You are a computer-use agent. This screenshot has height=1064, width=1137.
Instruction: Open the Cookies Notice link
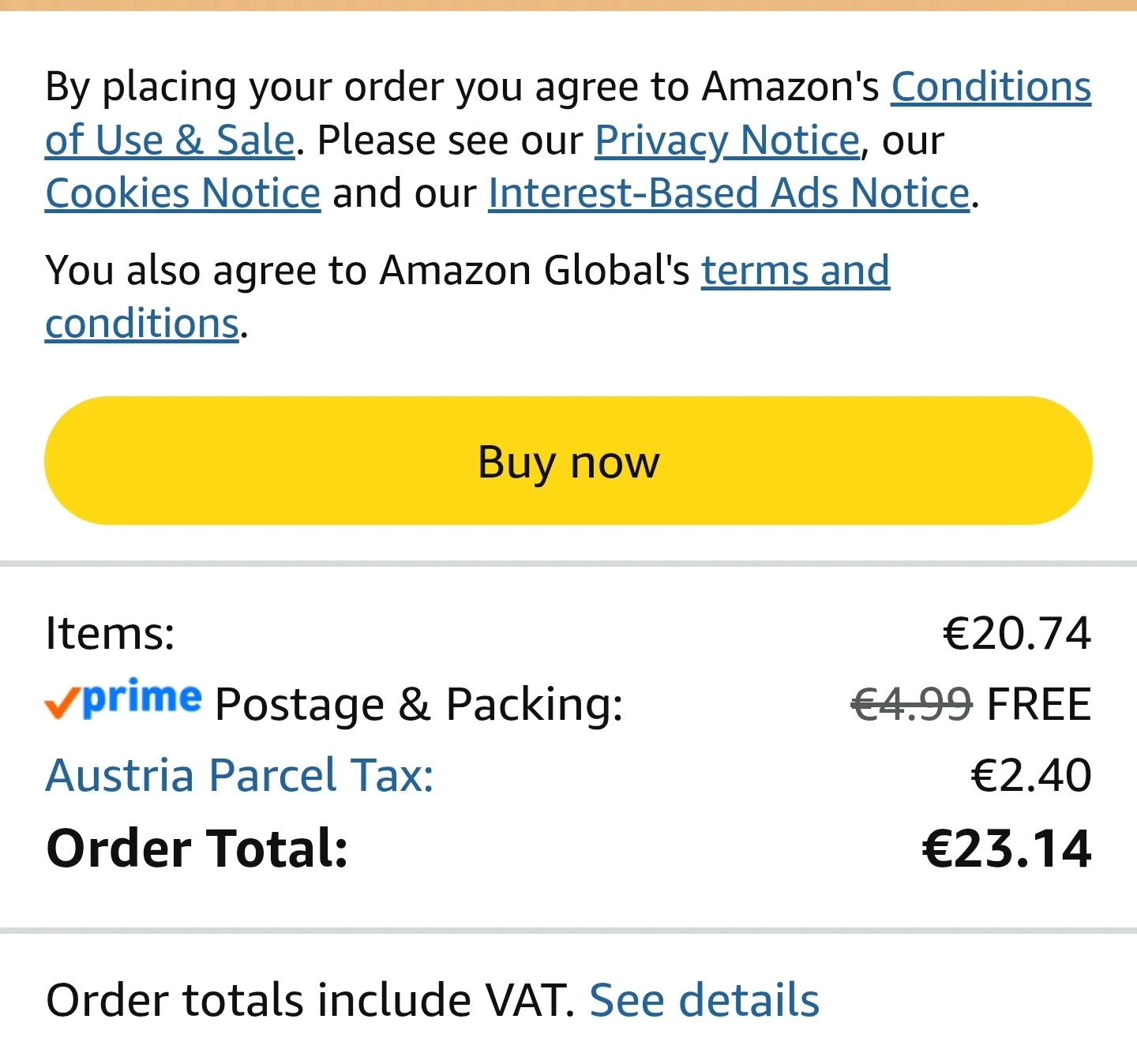(183, 193)
